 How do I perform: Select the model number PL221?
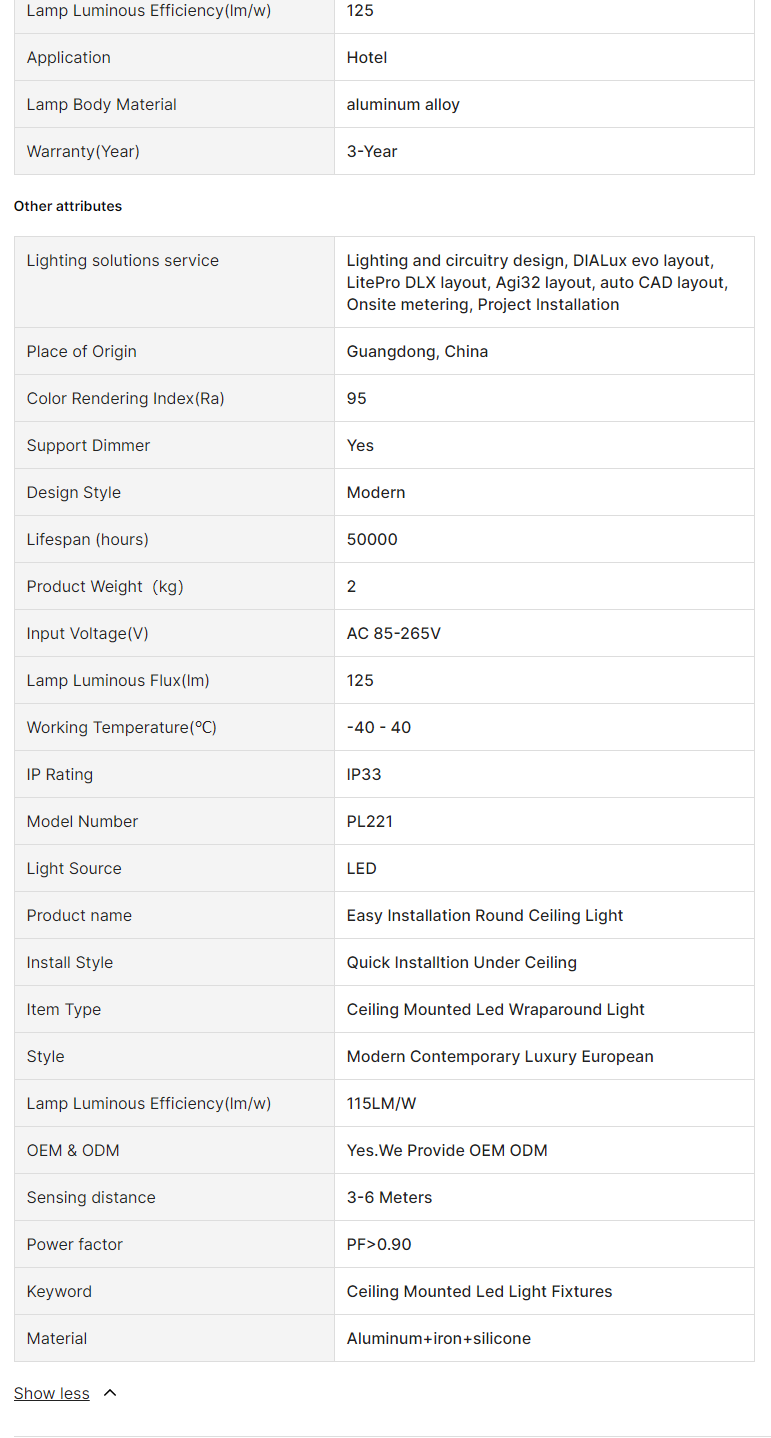point(370,821)
